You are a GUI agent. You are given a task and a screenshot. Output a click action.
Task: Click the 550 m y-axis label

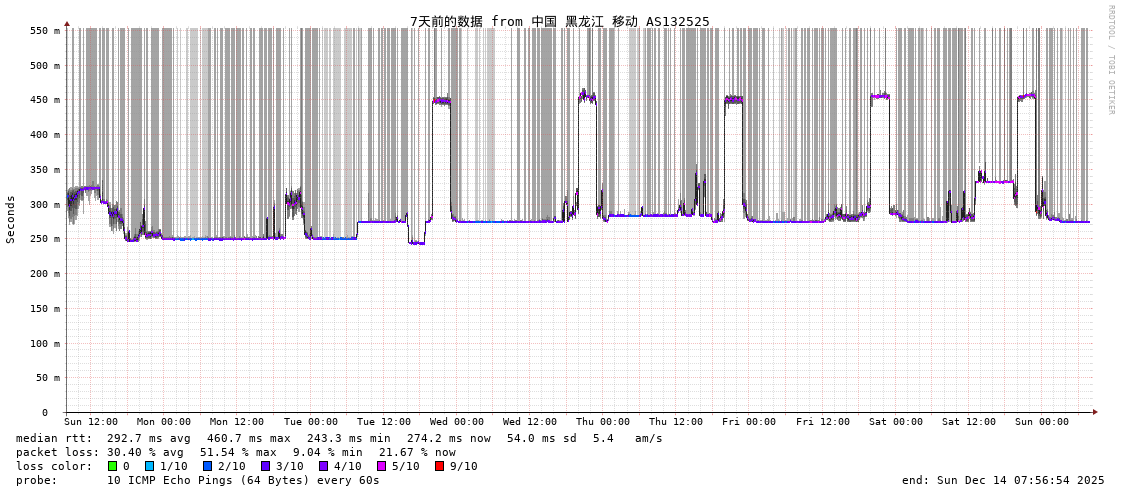click(x=44, y=31)
